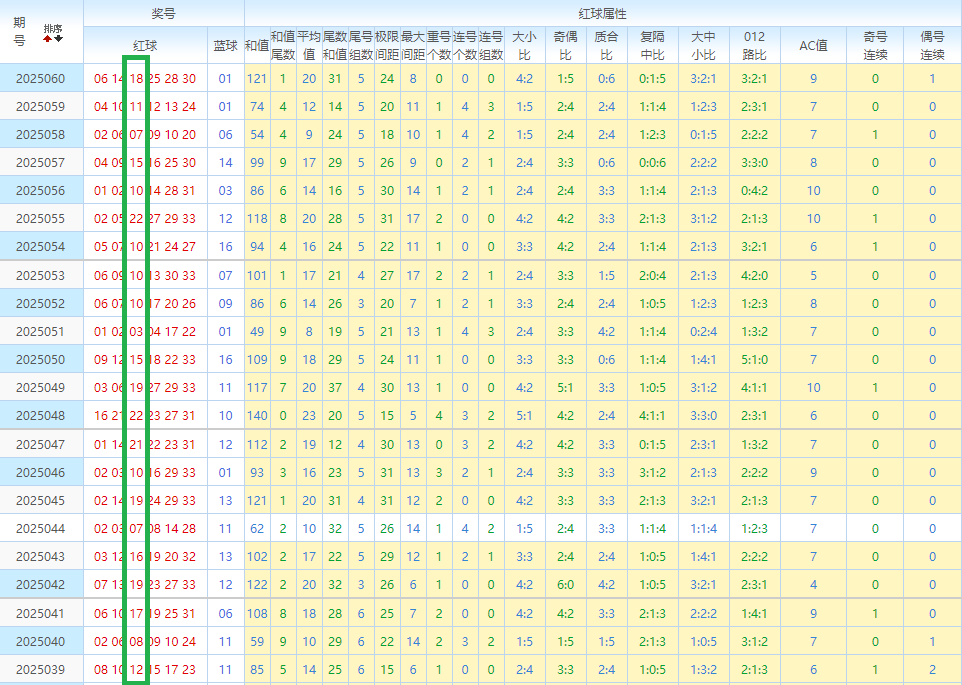The image size is (962, 685).
Task: Click blue ball 16 in row 2025054
Action: [225, 247]
